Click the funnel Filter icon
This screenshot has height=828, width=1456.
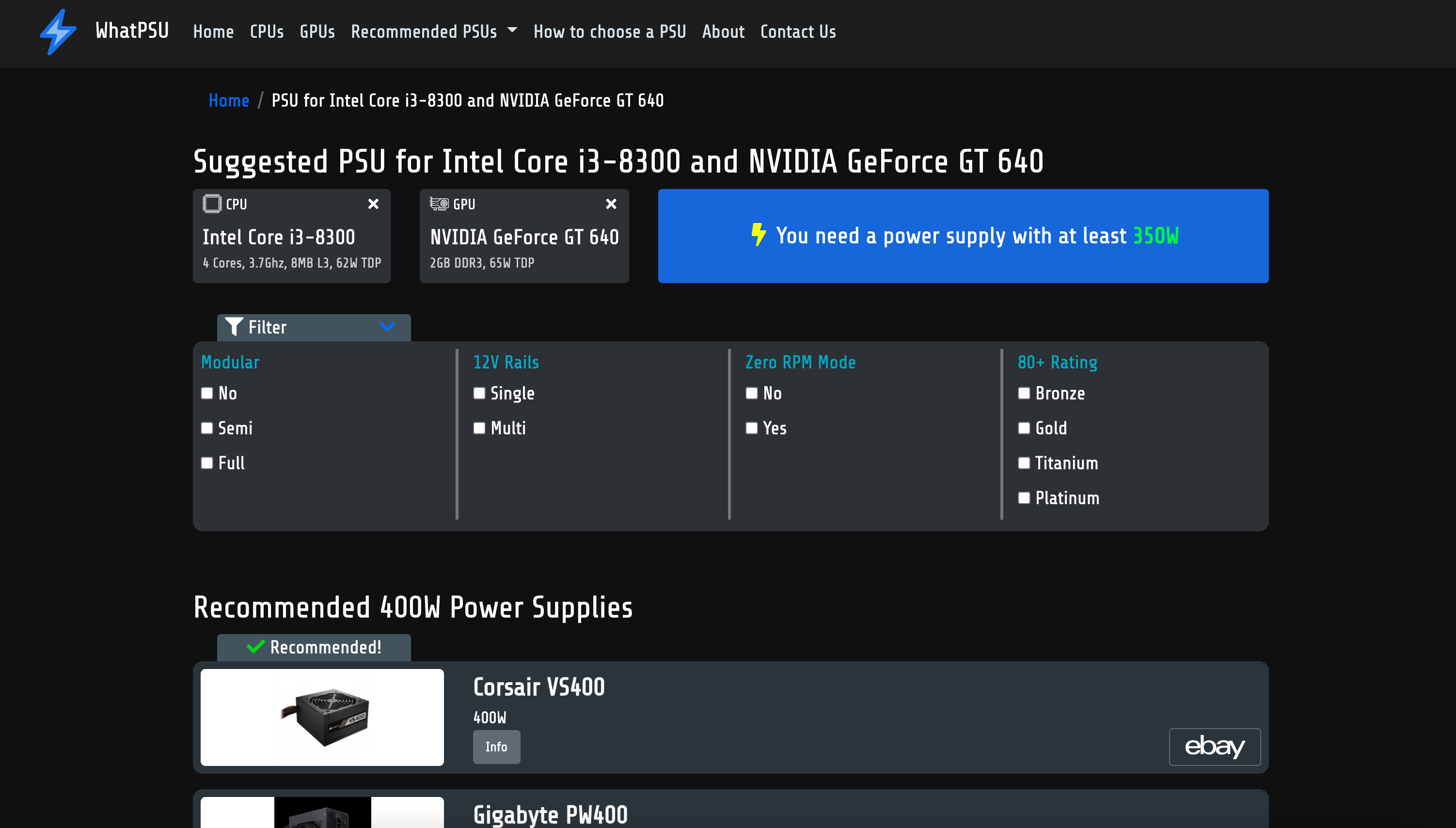[234, 327]
